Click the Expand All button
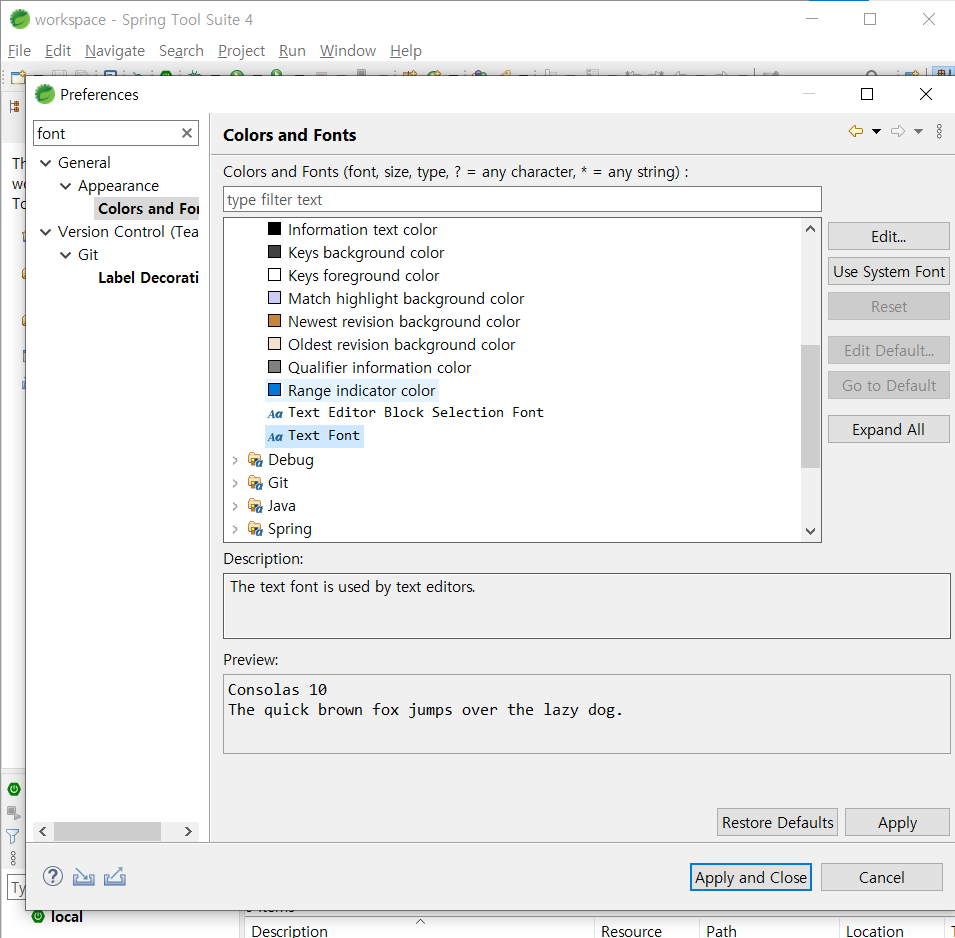 coord(888,429)
